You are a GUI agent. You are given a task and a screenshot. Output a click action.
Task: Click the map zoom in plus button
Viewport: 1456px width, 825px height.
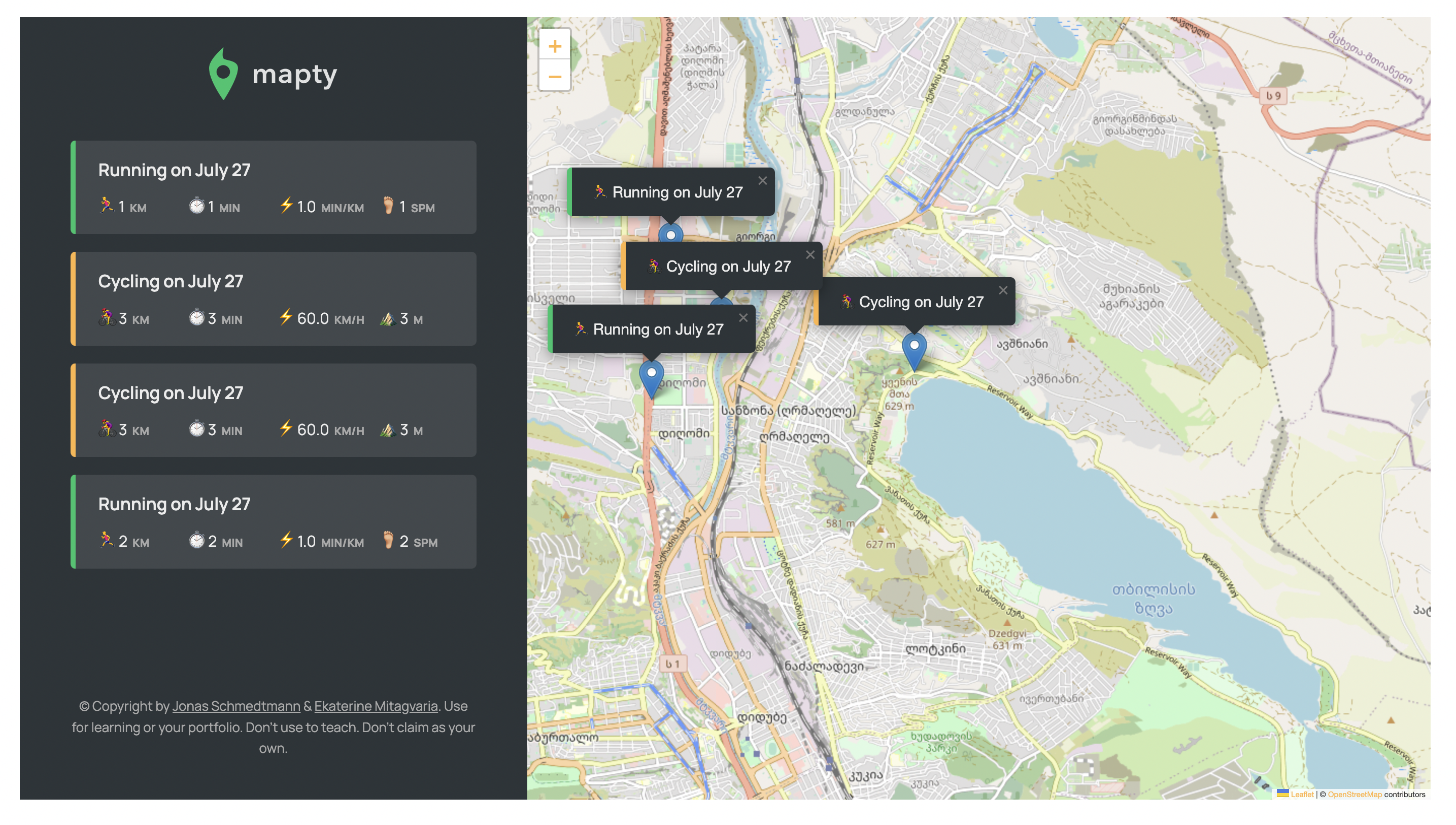coord(554,46)
